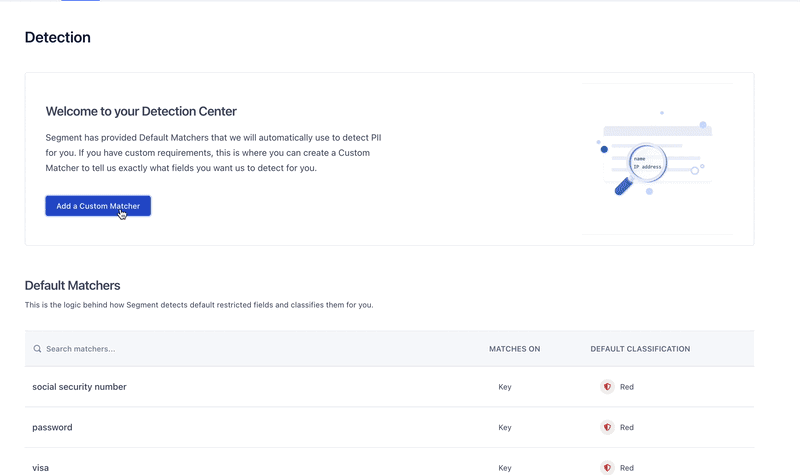Click the Key value in the visa row
This screenshot has height=475, width=800.
pyautogui.click(x=505, y=467)
